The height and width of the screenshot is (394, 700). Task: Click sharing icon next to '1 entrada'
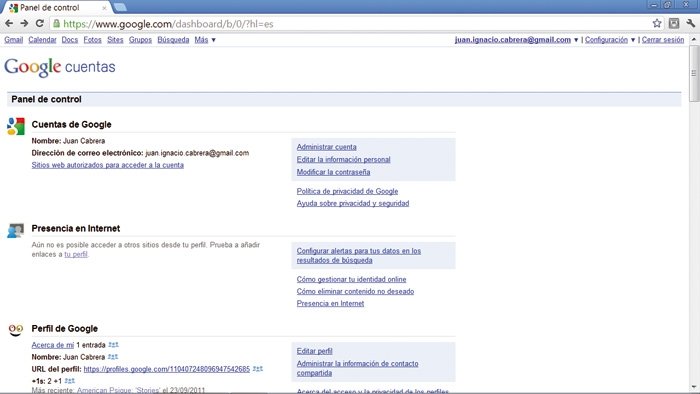tap(113, 344)
